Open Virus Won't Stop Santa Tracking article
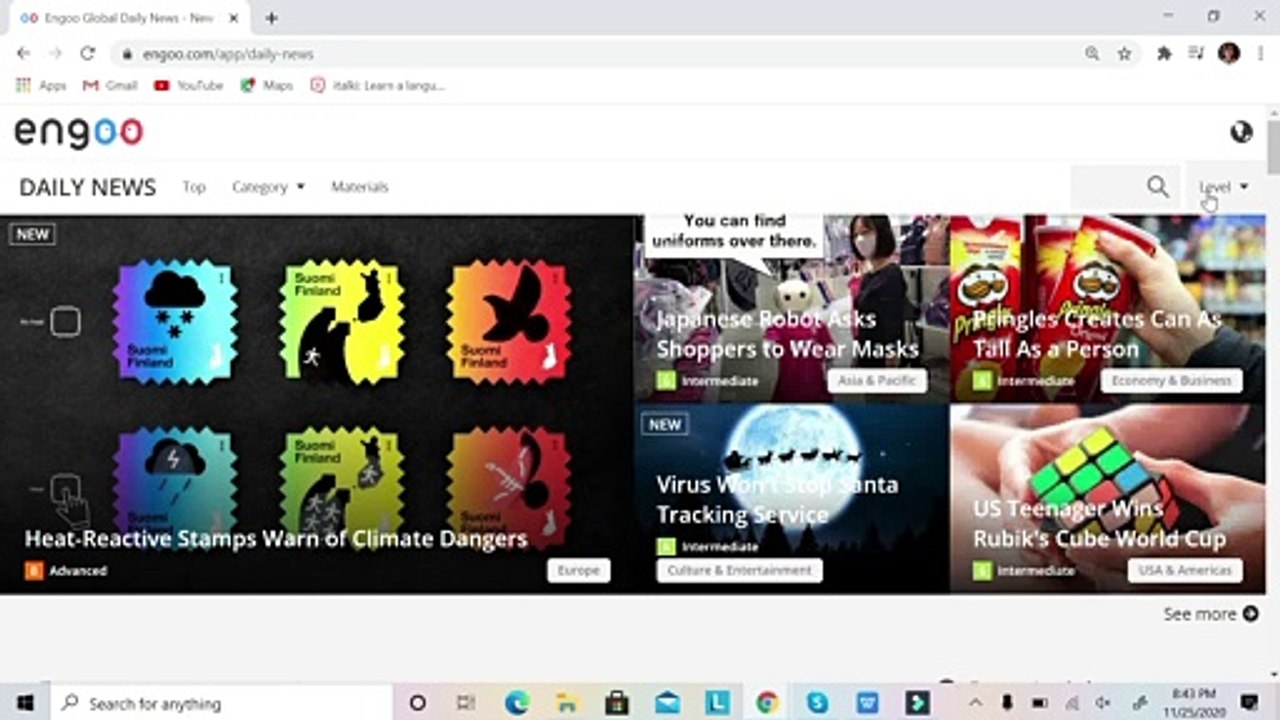The height and width of the screenshot is (720, 1280). (x=777, y=499)
